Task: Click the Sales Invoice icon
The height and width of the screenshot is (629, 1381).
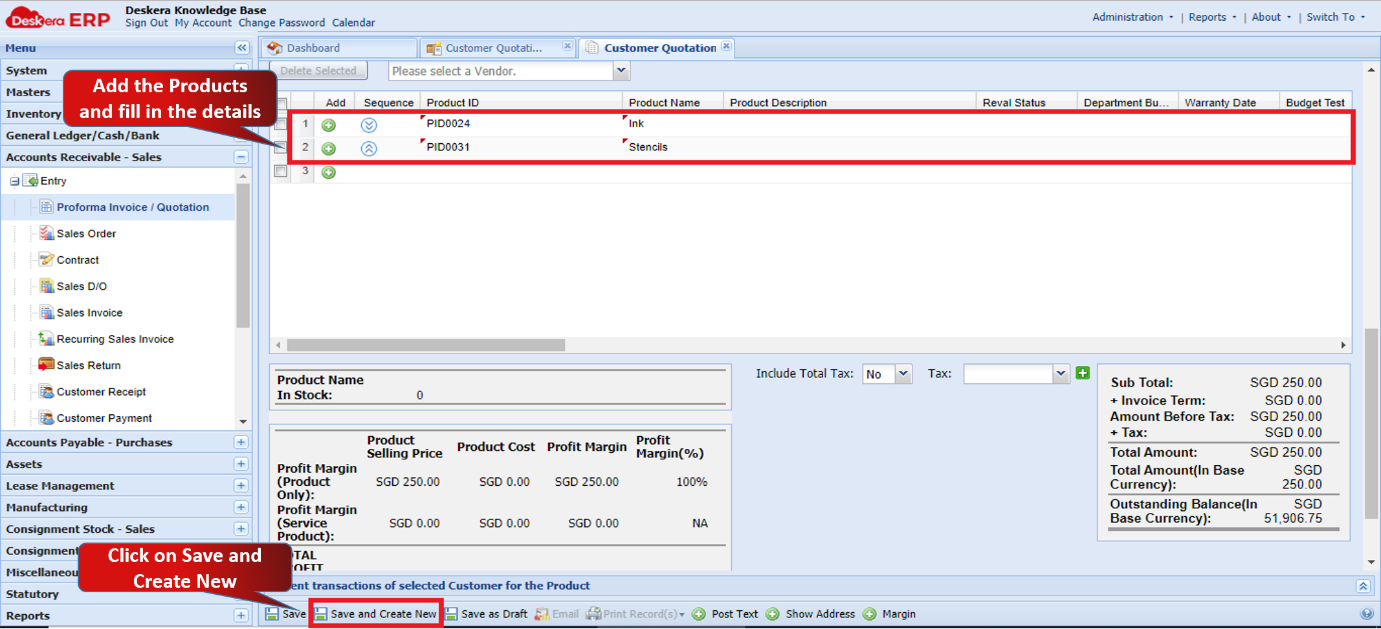Action: pos(47,312)
